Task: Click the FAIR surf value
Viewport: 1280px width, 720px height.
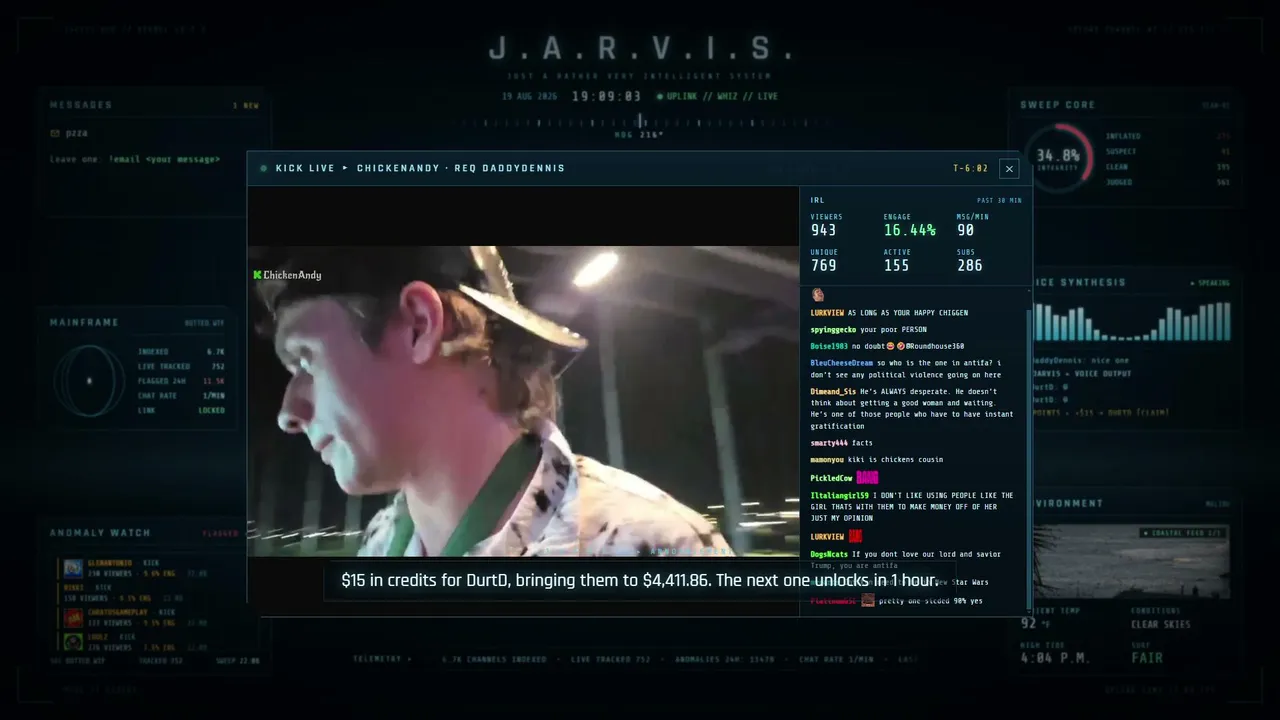Action: (1148, 658)
